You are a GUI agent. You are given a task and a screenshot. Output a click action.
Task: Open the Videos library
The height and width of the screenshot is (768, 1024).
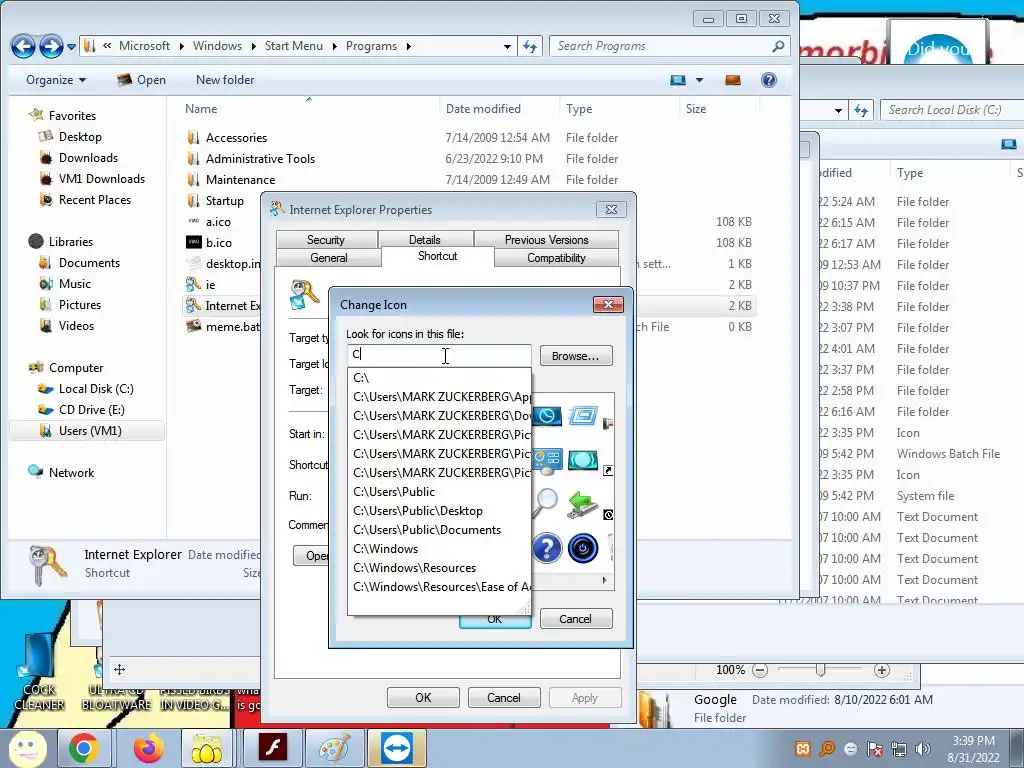coord(76,325)
